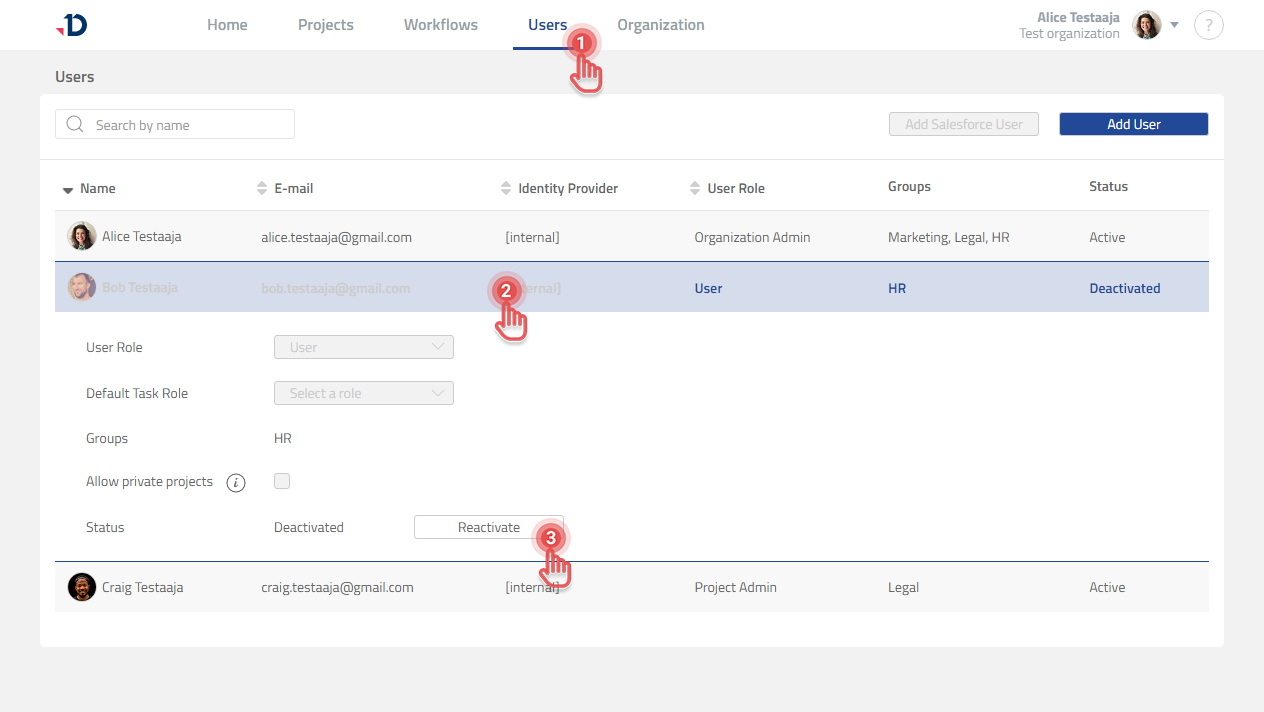Toggle the Allow private projects checkbox
The height and width of the screenshot is (712, 1264).
pos(282,481)
